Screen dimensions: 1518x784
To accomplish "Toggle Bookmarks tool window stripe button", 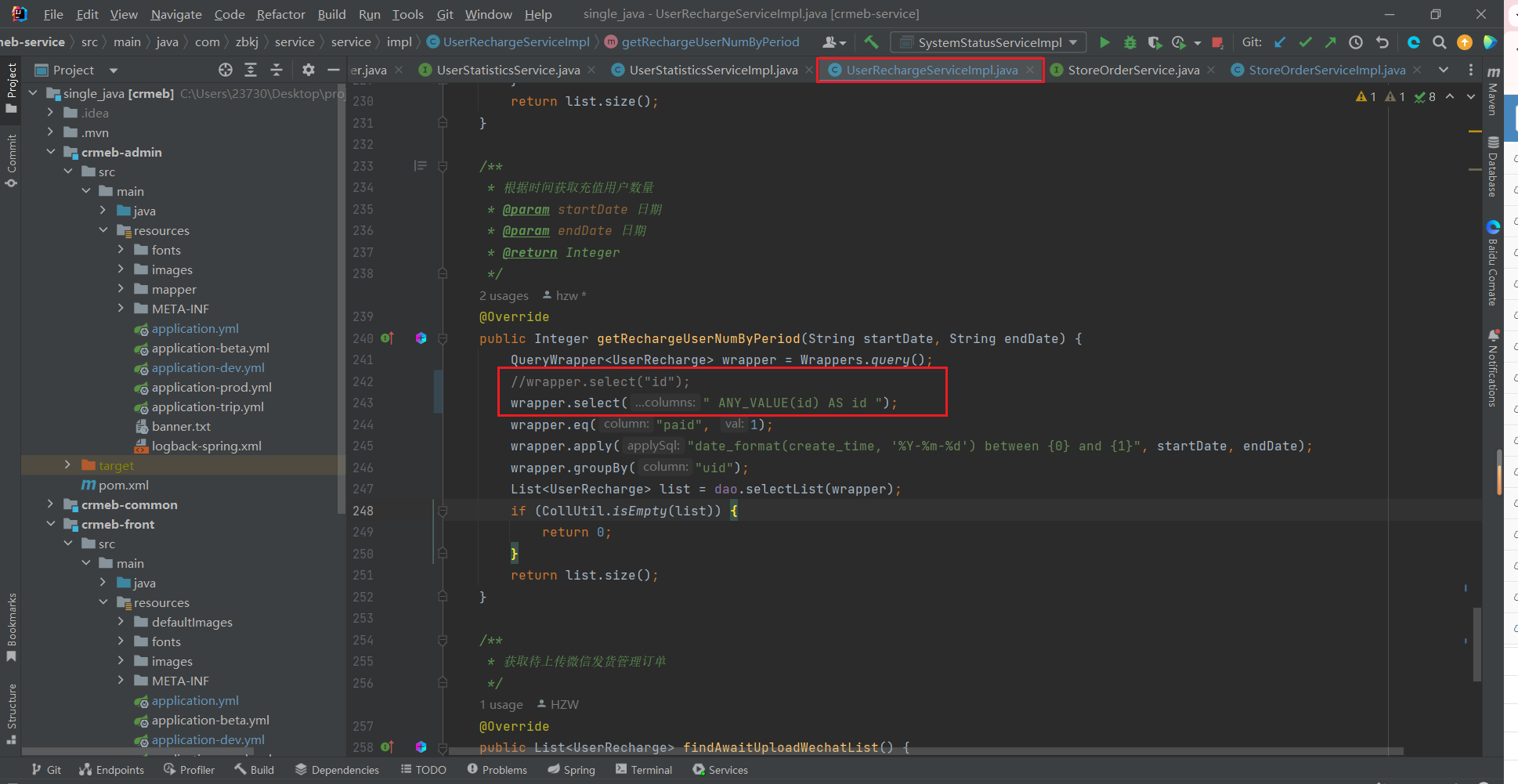I will click(x=11, y=627).
